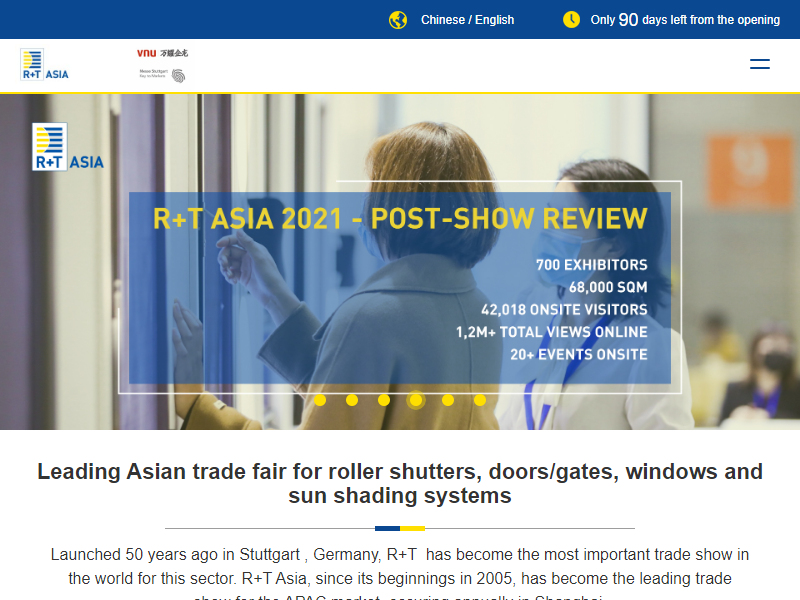800x600 pixels.
Task: Click the '90 days left' countdown text
Action: pyautogui.click(x=685, y=20)
